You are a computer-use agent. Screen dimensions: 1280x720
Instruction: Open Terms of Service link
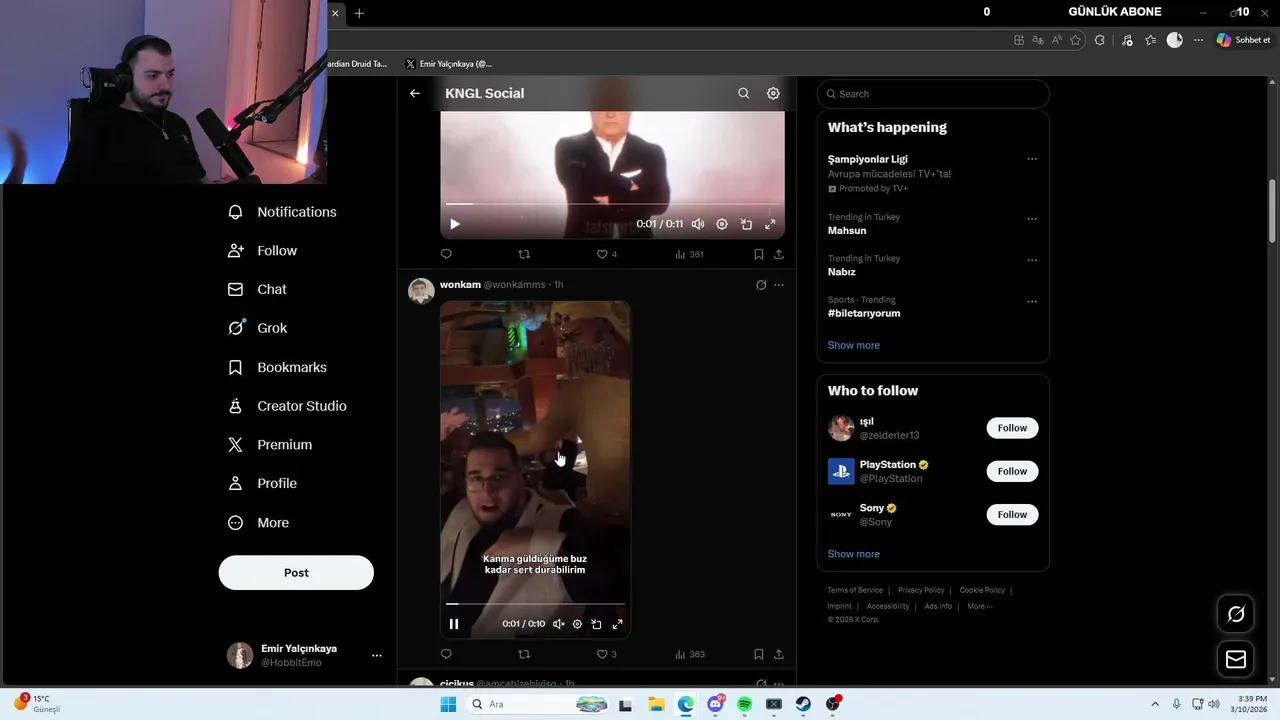[x=855, y=590]
